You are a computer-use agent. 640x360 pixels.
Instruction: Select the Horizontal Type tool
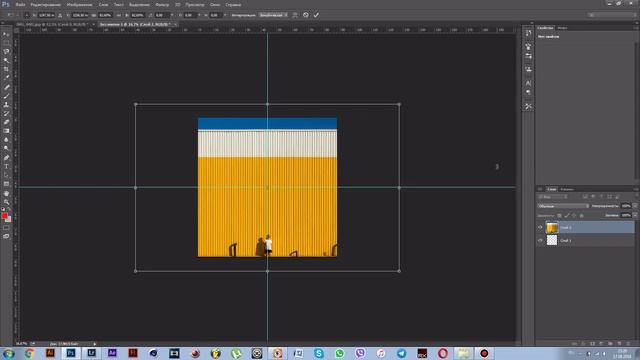point(6,167)
